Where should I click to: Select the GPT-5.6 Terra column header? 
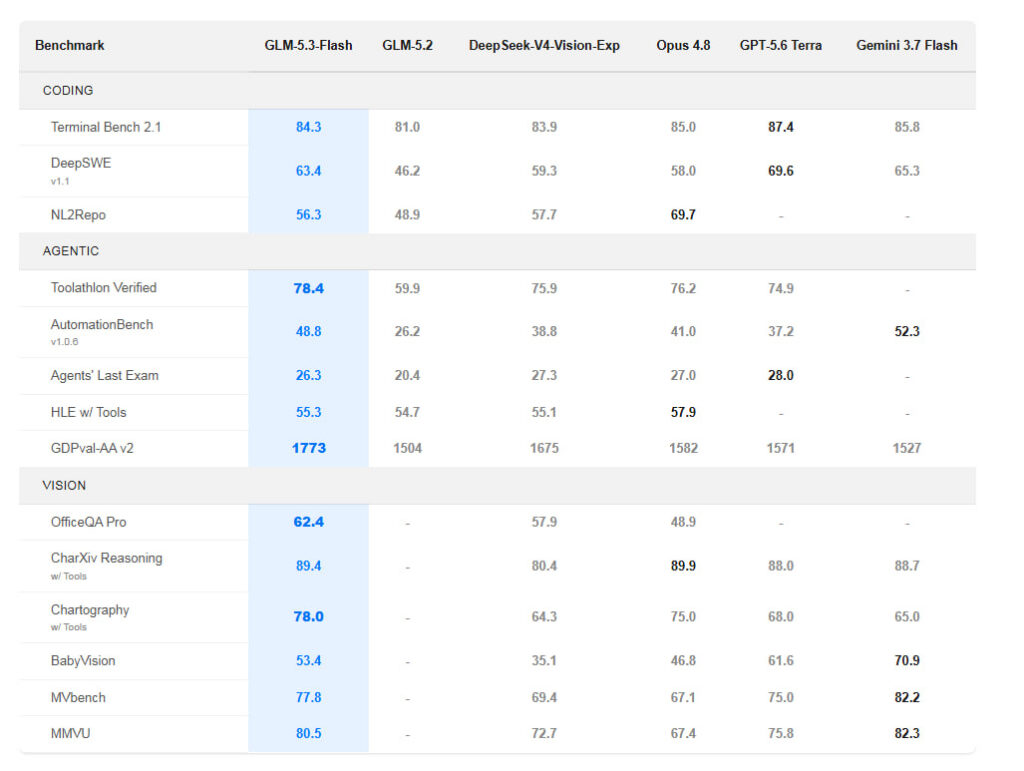(x=780, y=46)
